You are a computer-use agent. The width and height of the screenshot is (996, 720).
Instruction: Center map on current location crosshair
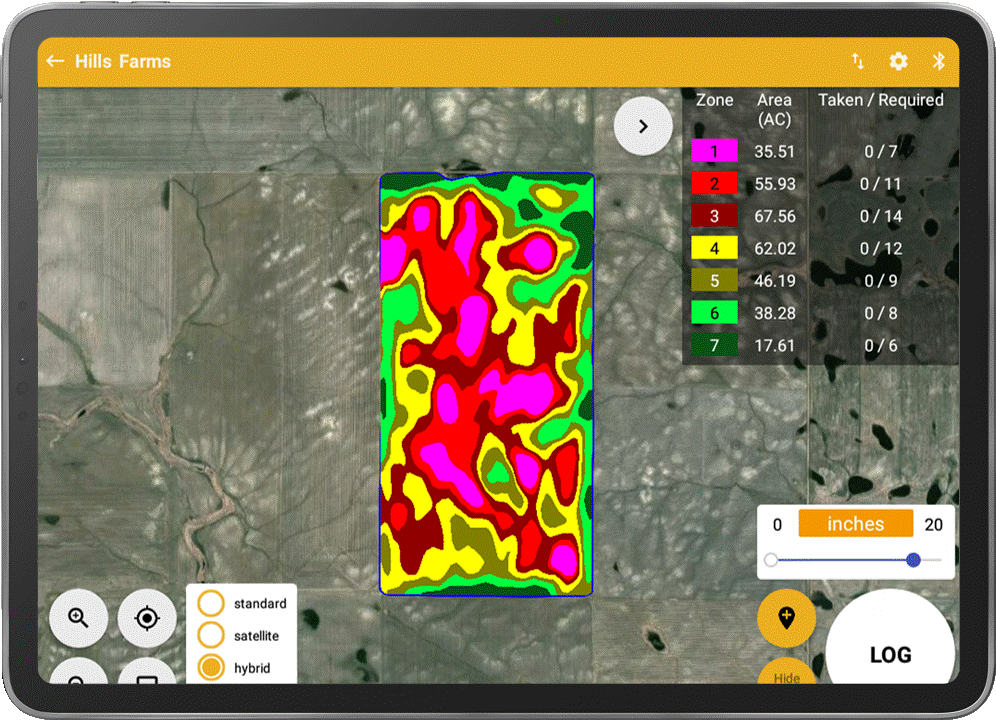click(147, 618)
